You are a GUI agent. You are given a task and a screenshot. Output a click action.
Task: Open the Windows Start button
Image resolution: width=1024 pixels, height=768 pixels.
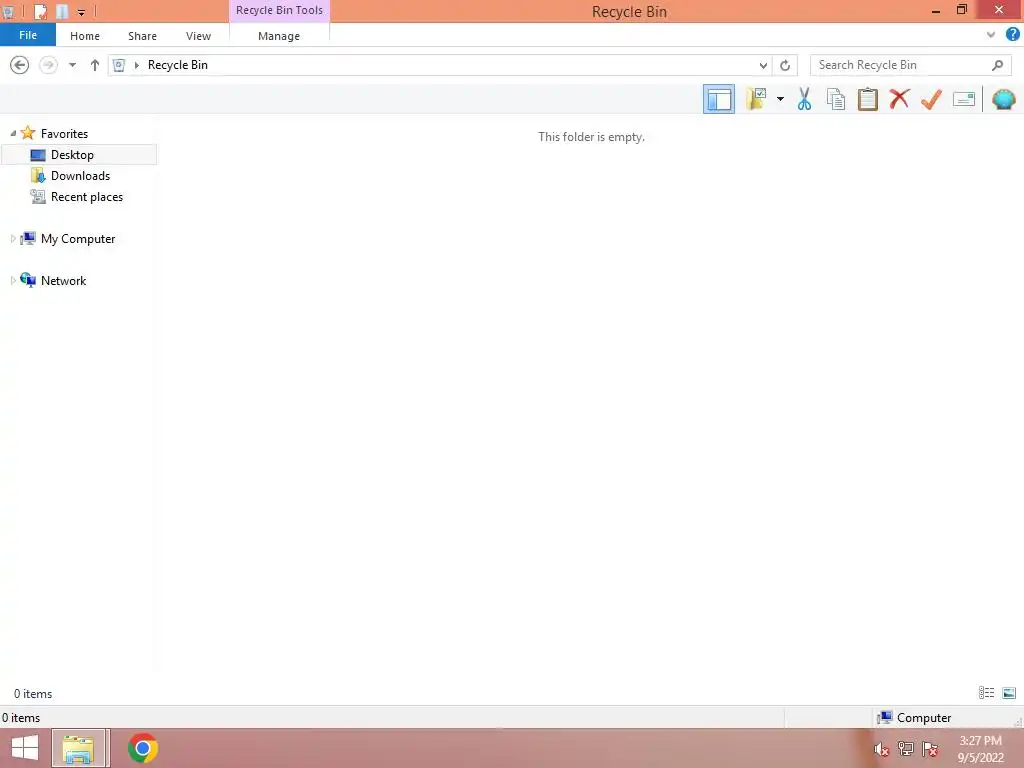[25, 748]
